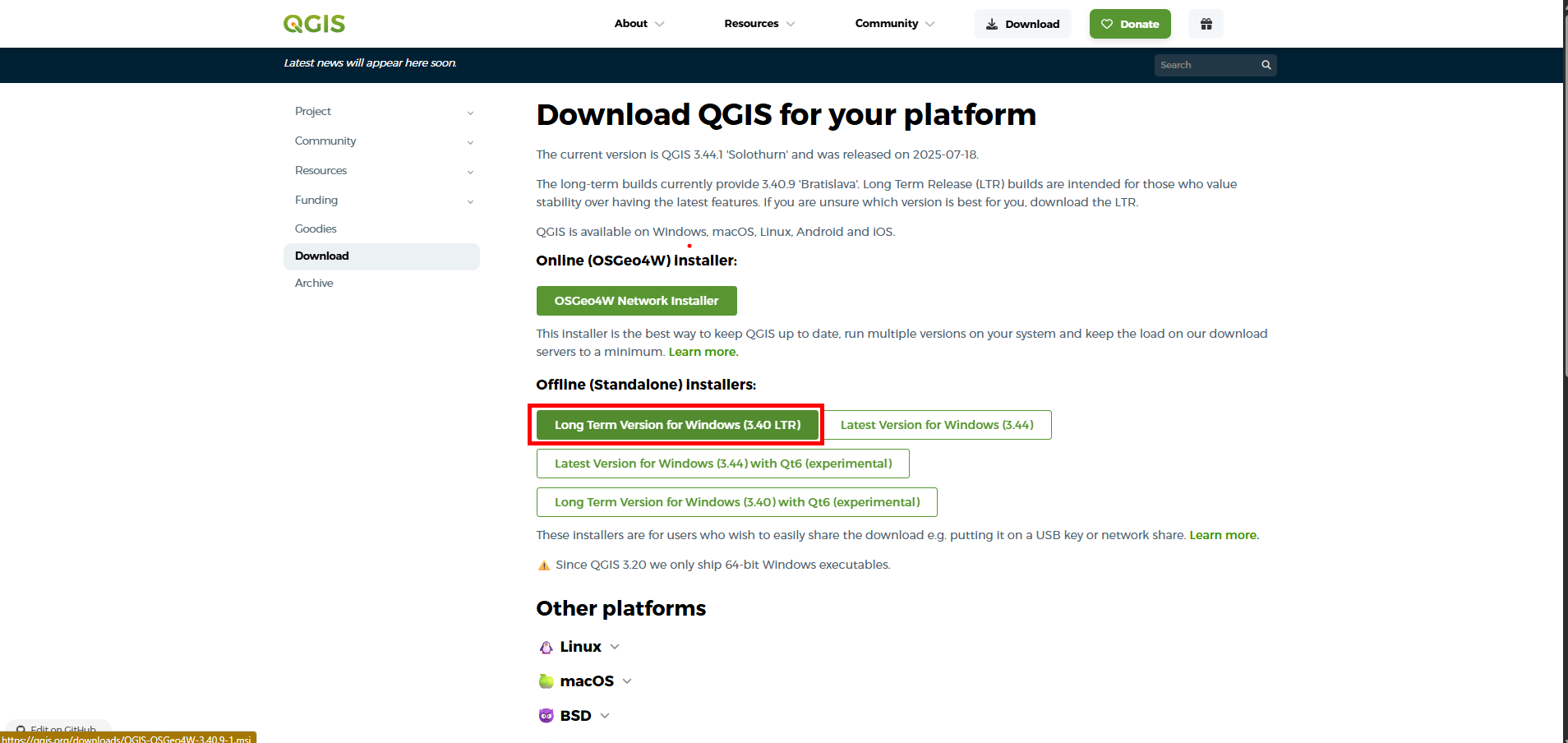
Task: Type in the Search field
Action: click(1206, 65)
